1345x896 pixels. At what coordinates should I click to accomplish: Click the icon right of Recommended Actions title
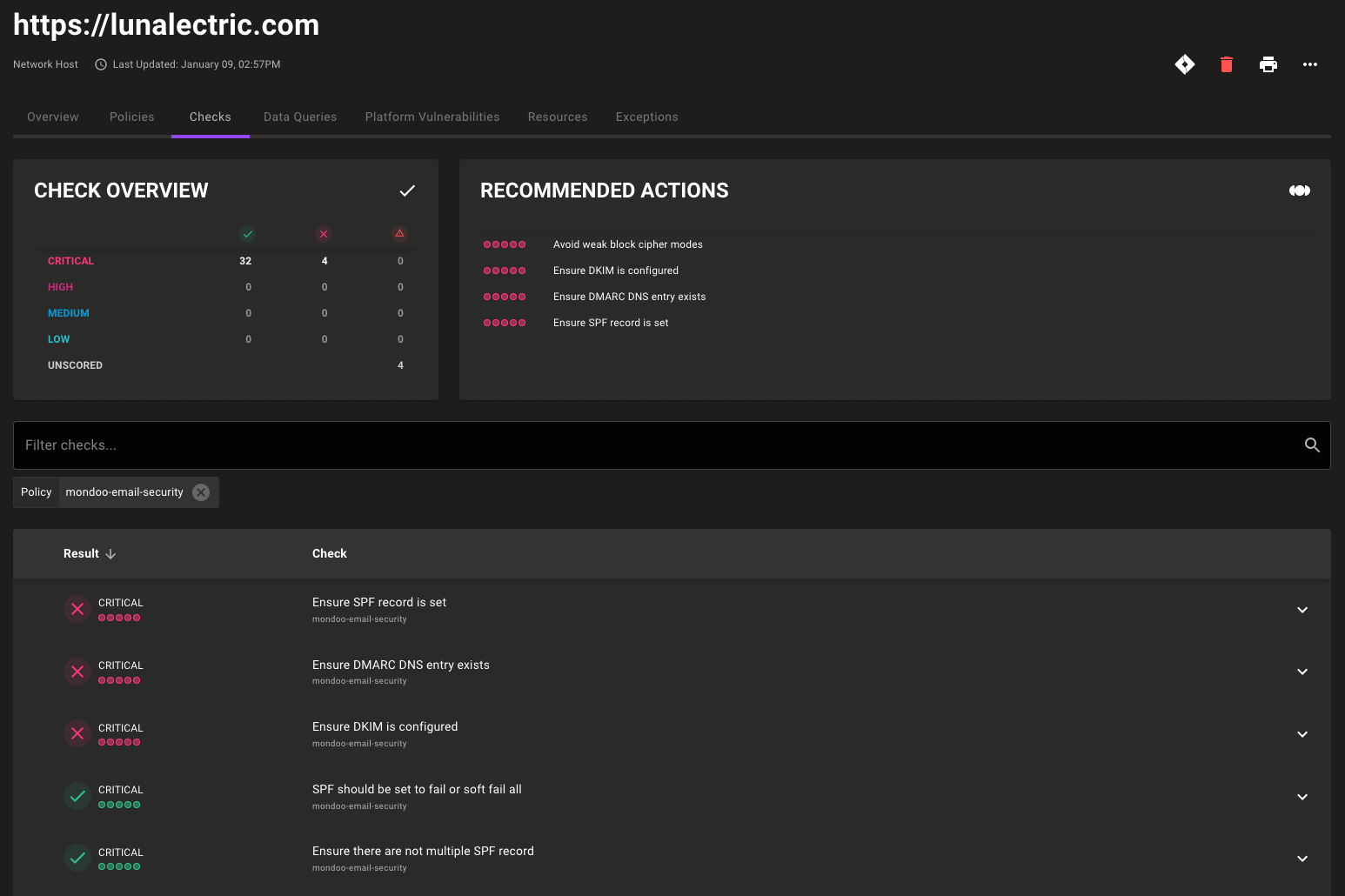pos(1299,191)
